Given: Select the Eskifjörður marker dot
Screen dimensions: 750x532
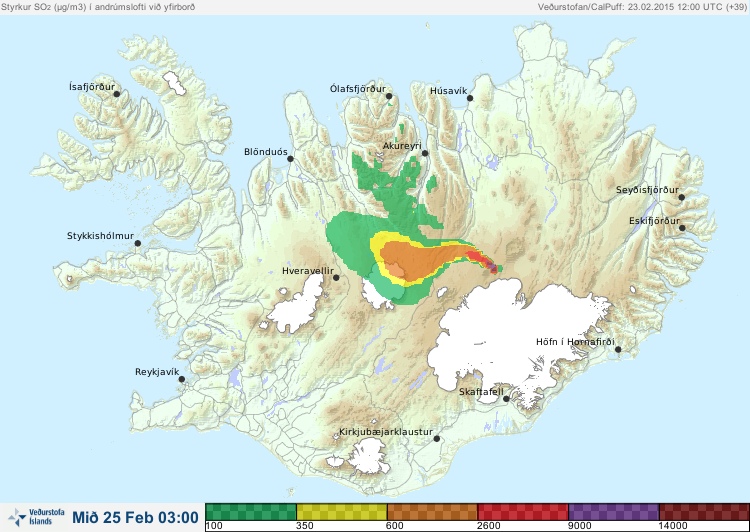Looking at the screenshot, I should coord(682,228).
